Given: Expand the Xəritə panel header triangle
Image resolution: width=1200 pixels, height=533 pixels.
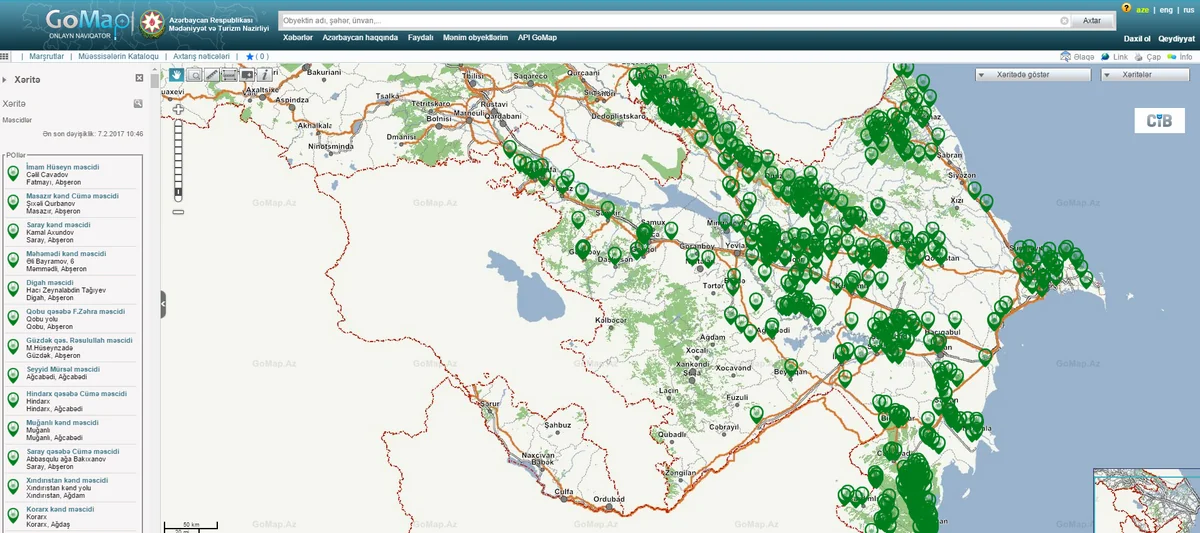Looking at the screenshot, I should (x=5, y=79).
